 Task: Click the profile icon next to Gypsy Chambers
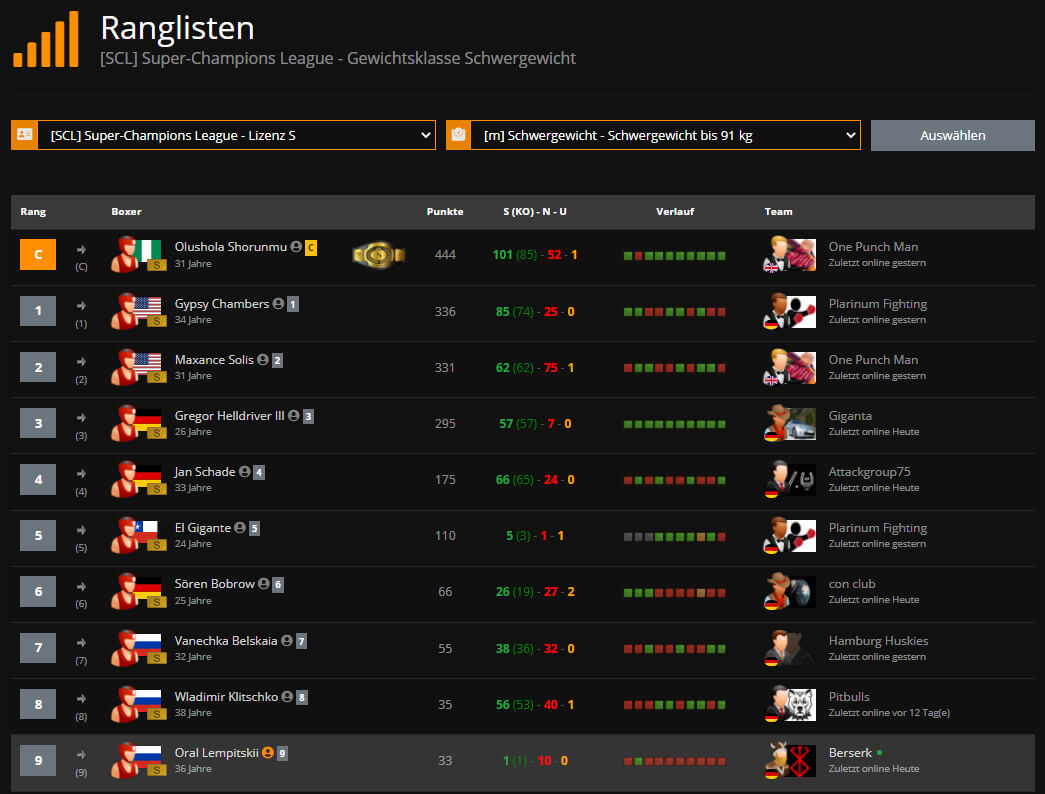[x=277, y=304]
